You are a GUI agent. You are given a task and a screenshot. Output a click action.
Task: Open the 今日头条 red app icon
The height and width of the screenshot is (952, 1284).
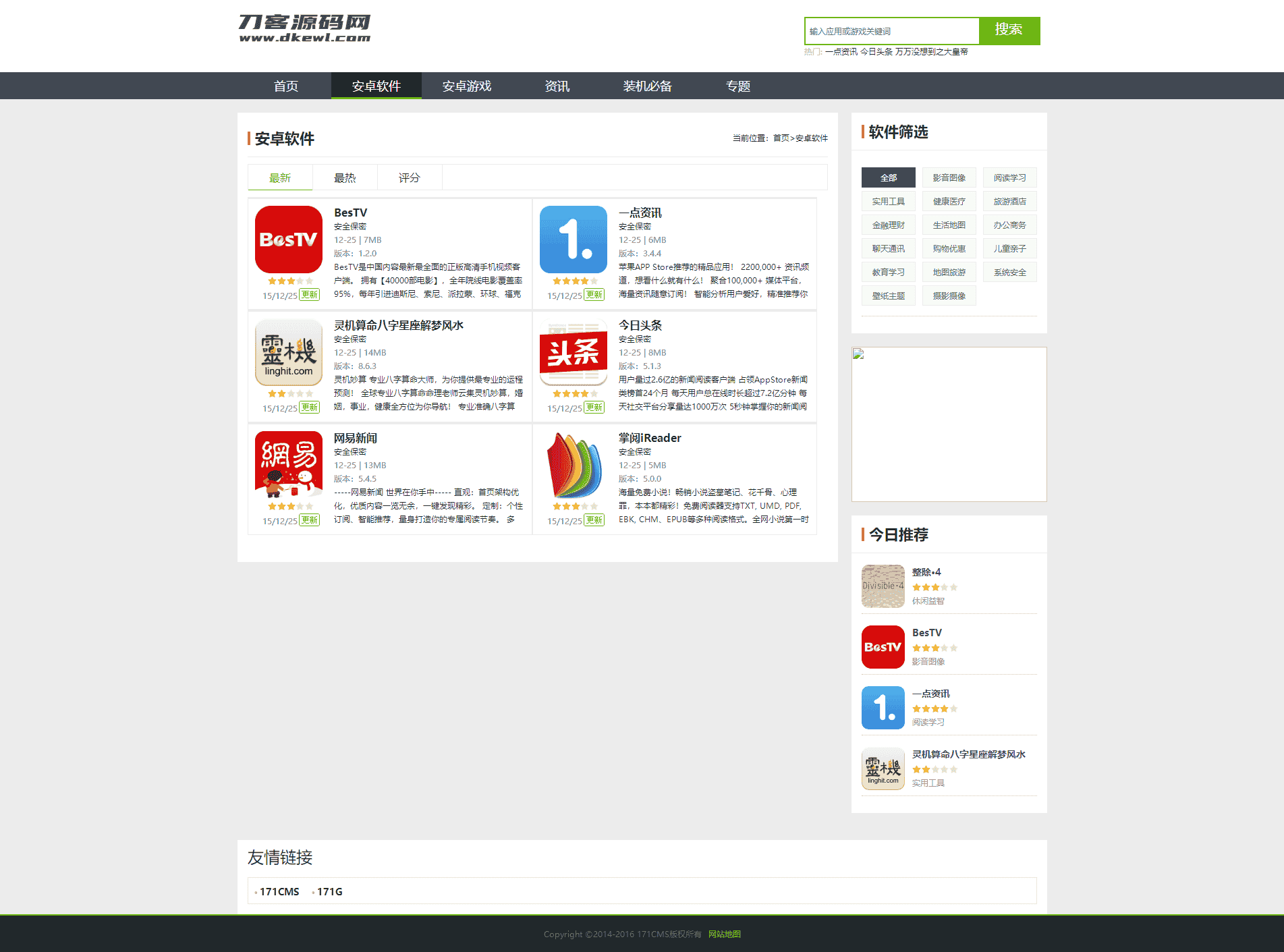pyautogui.click(x=574, y=352)
